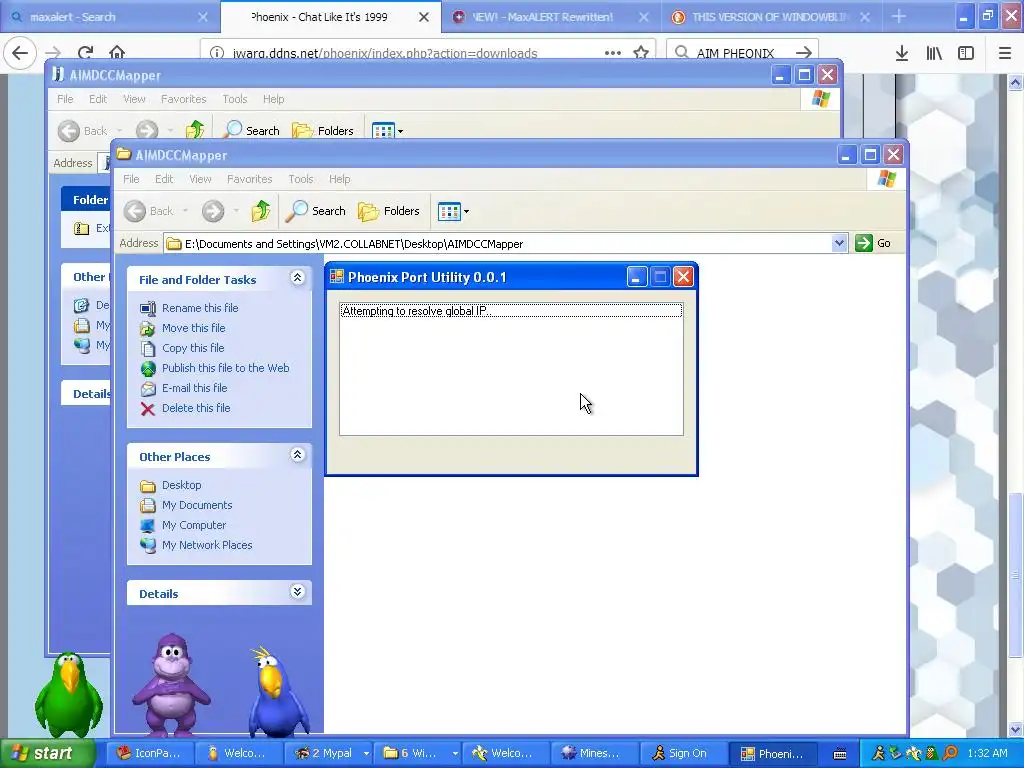Click Publish this file to the Web

(225, 368)
